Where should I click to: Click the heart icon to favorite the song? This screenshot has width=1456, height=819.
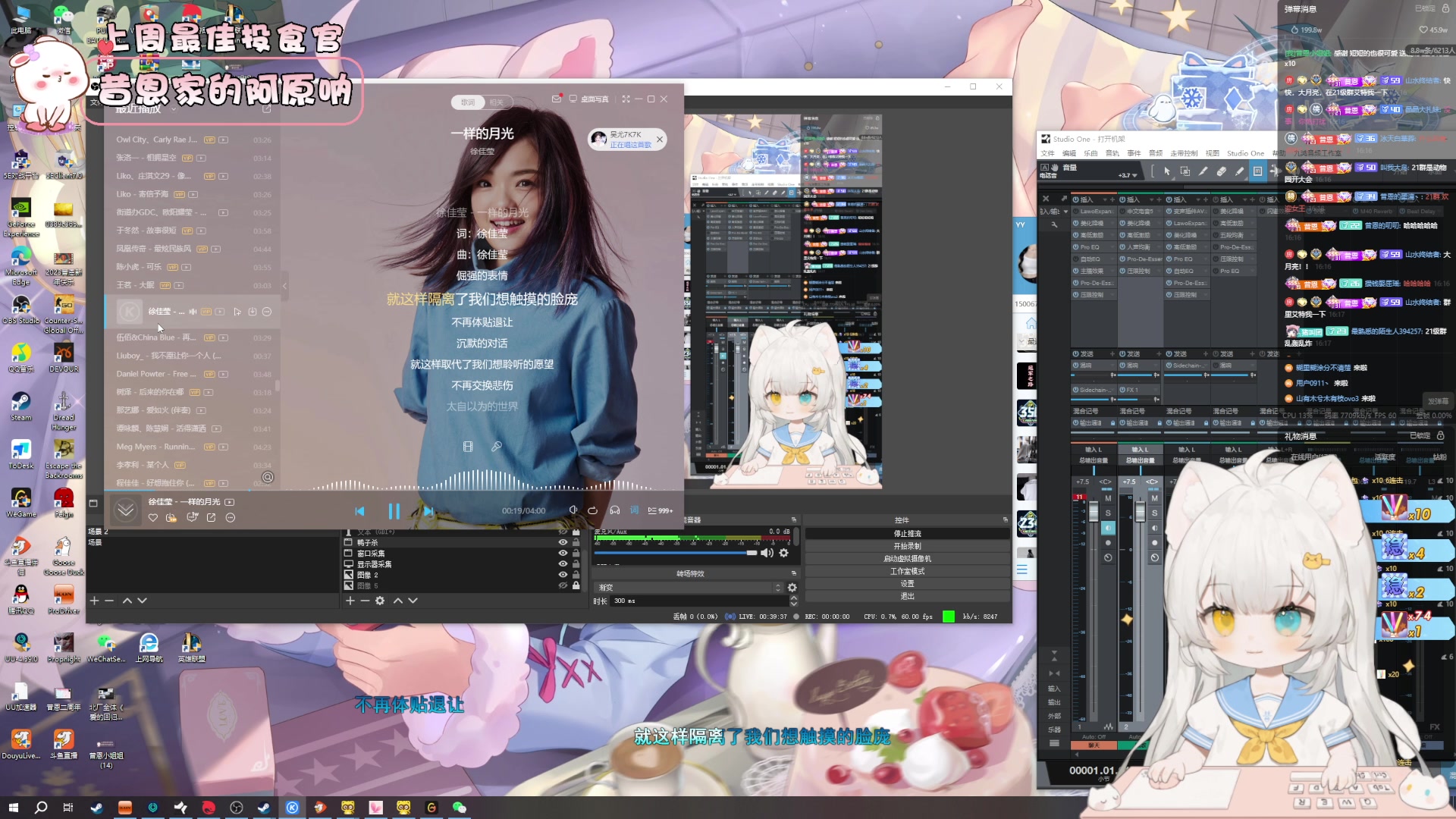153,518
